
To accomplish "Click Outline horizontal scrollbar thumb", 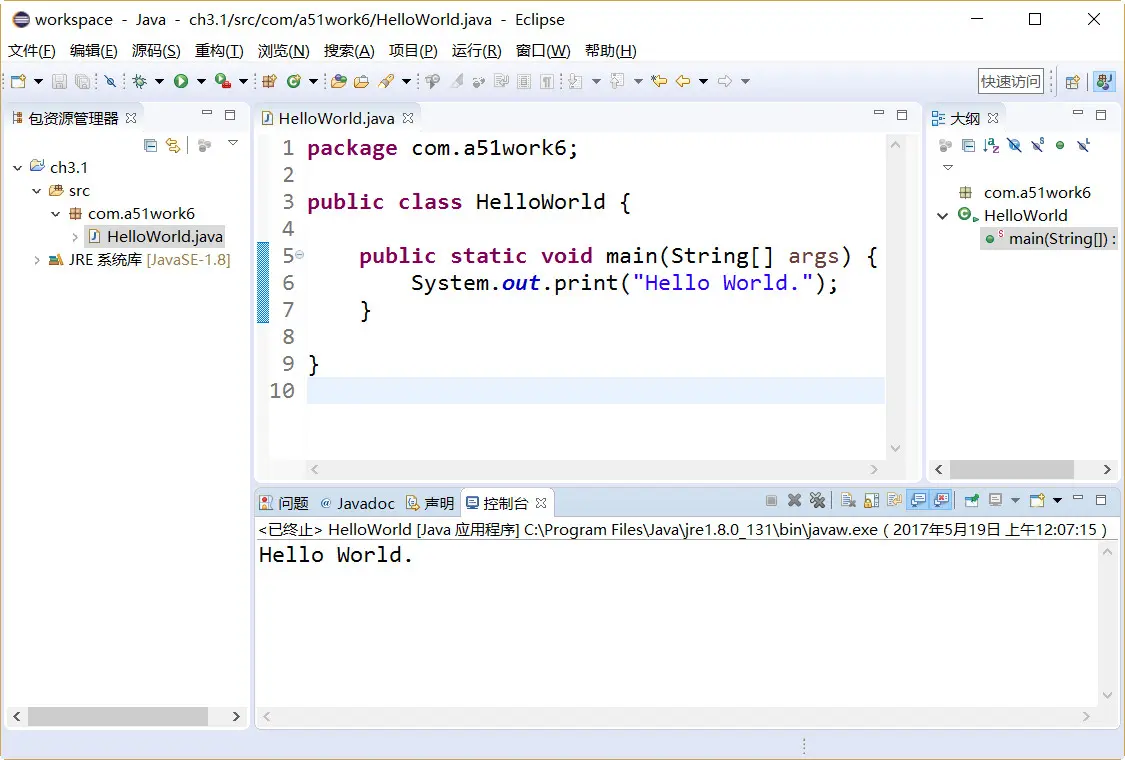I will 1012,469.
